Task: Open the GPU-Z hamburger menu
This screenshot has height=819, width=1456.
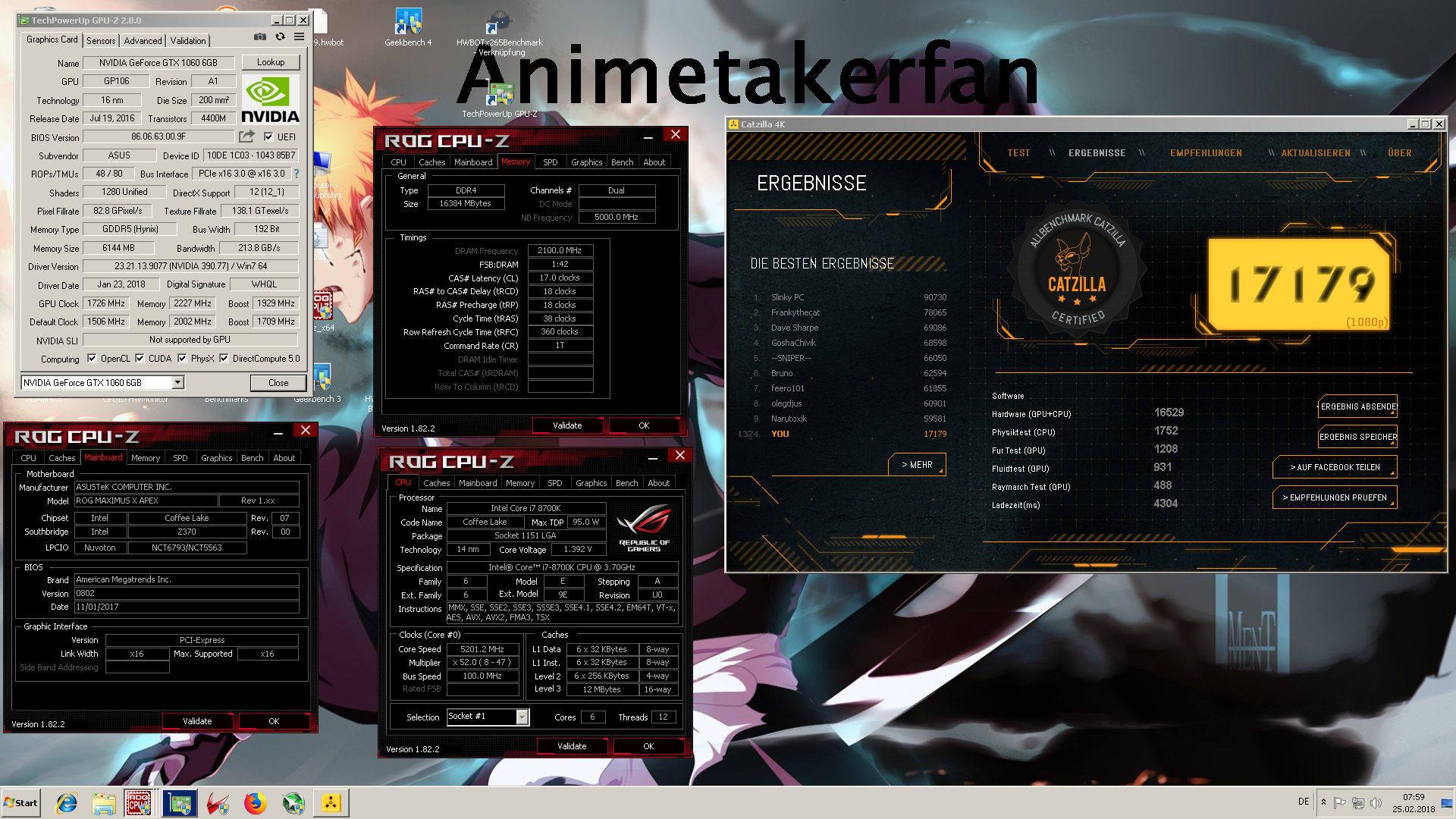Action: (300, 37)
